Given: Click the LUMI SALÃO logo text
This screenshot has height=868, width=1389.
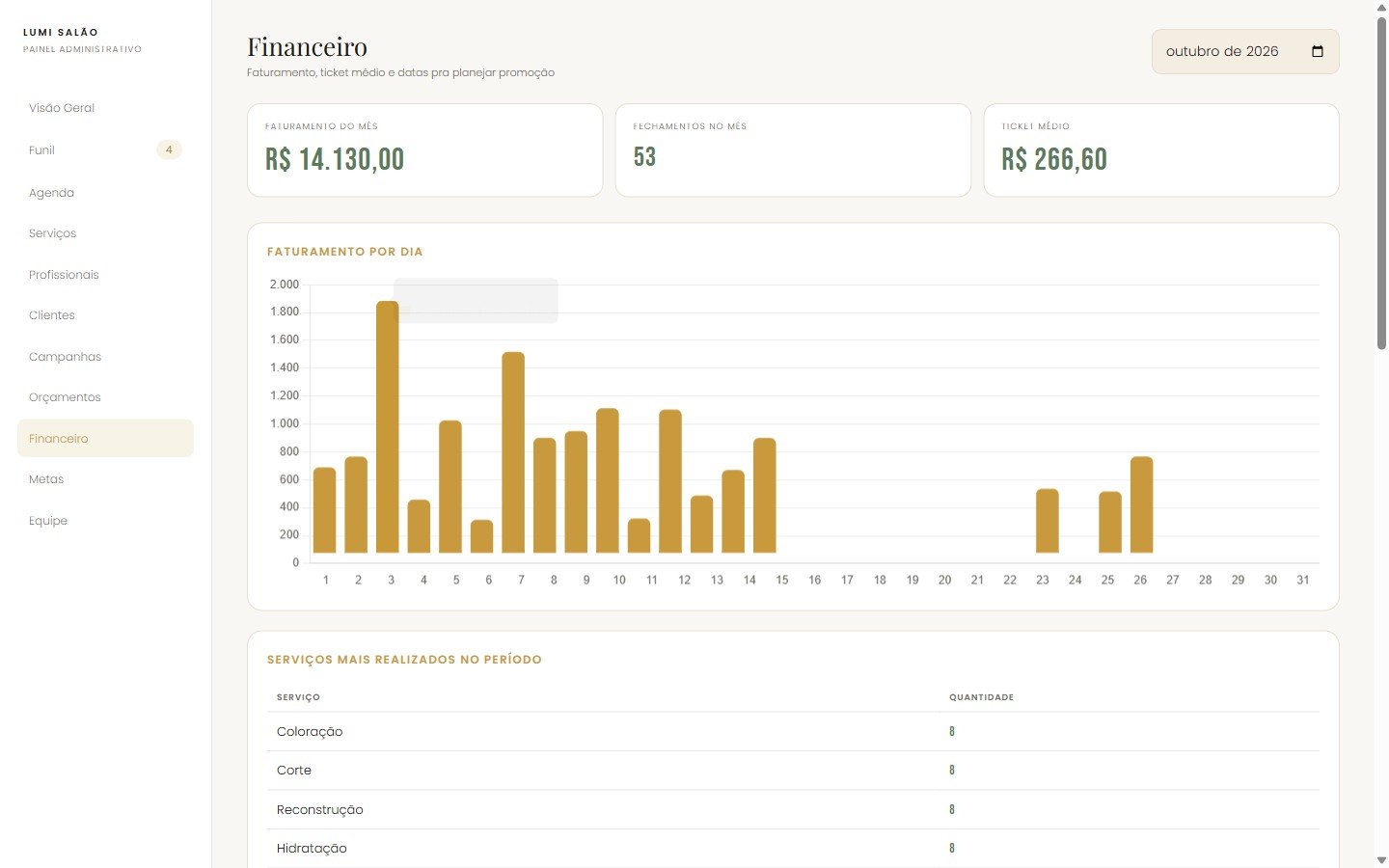Looking at the screenshot, I should (x=61, y=33).
